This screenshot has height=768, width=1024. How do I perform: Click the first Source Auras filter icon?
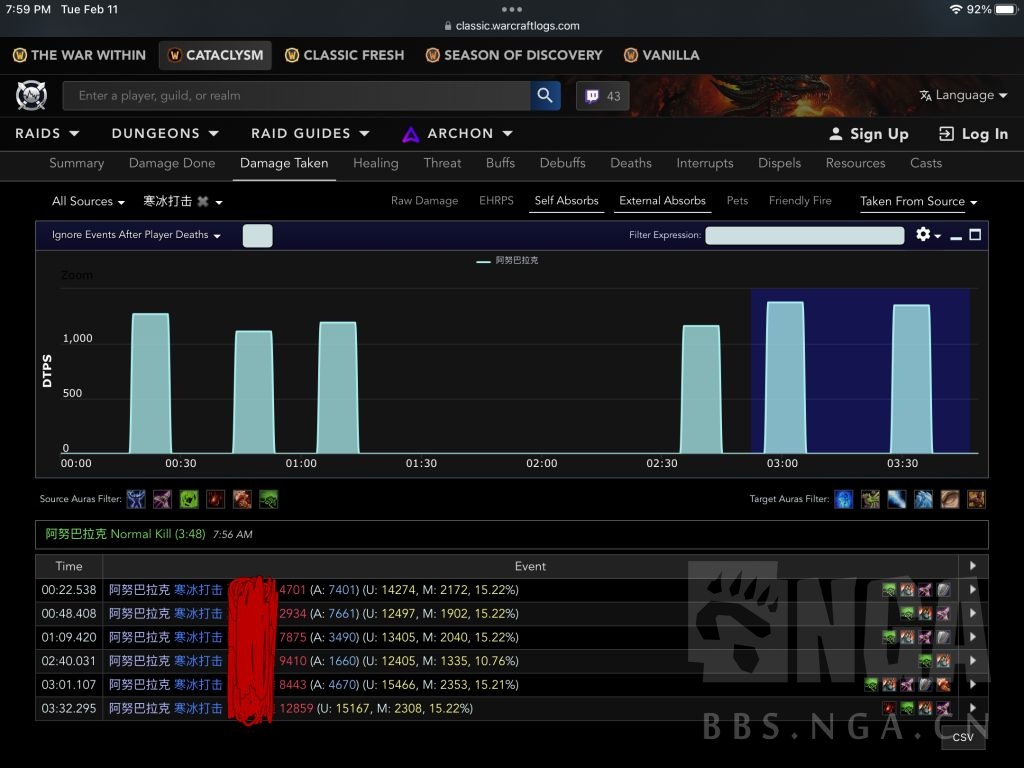[136, 499]
